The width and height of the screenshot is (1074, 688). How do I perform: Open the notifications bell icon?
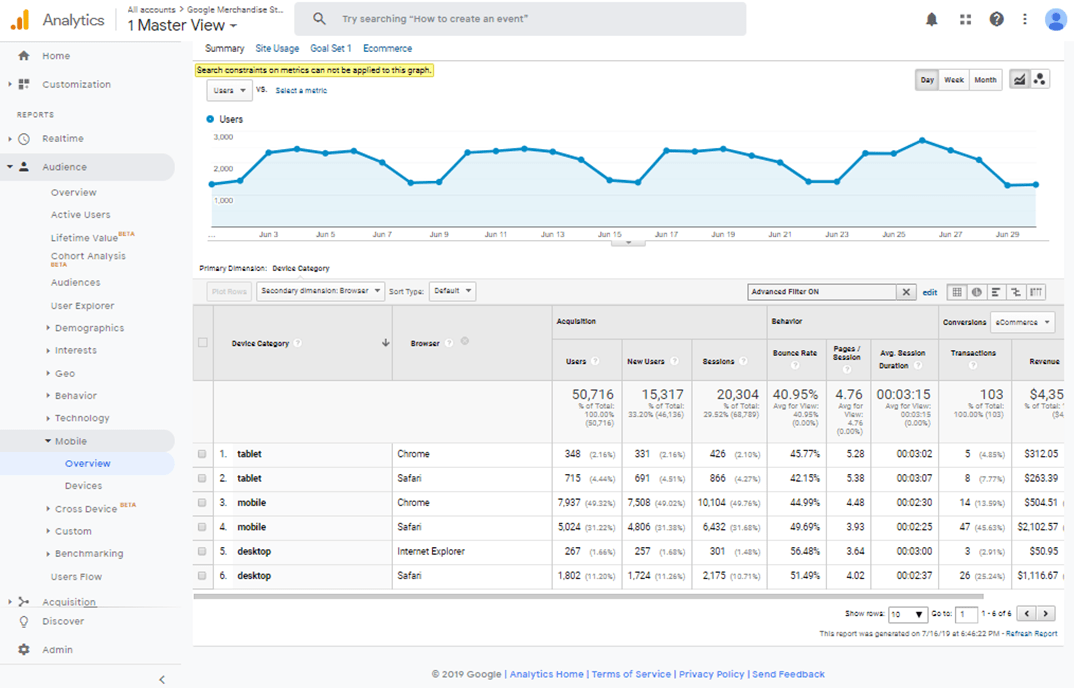coord(932,19)
